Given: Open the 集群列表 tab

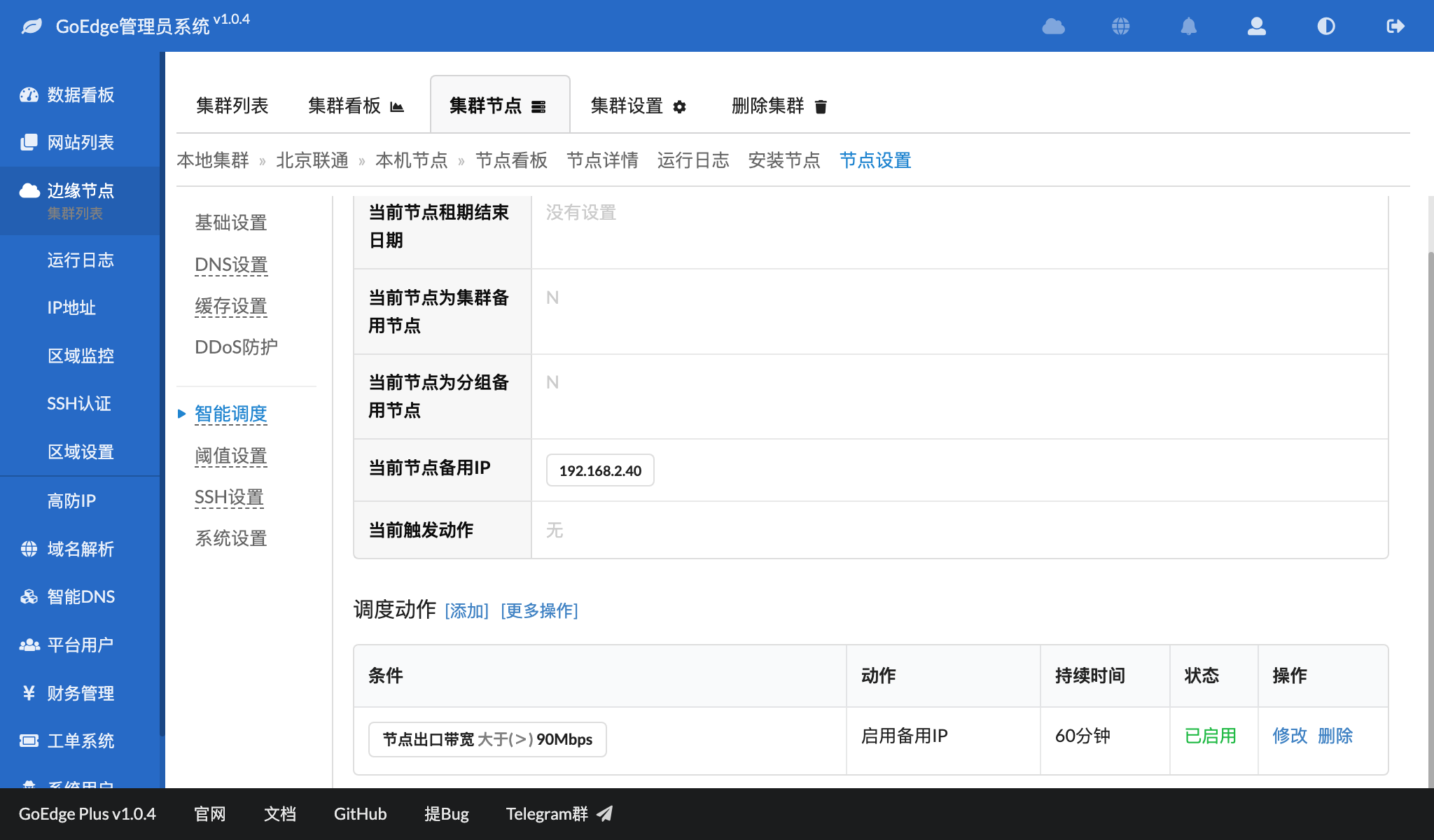Looking at the screenshot, I should pos(232,106).
